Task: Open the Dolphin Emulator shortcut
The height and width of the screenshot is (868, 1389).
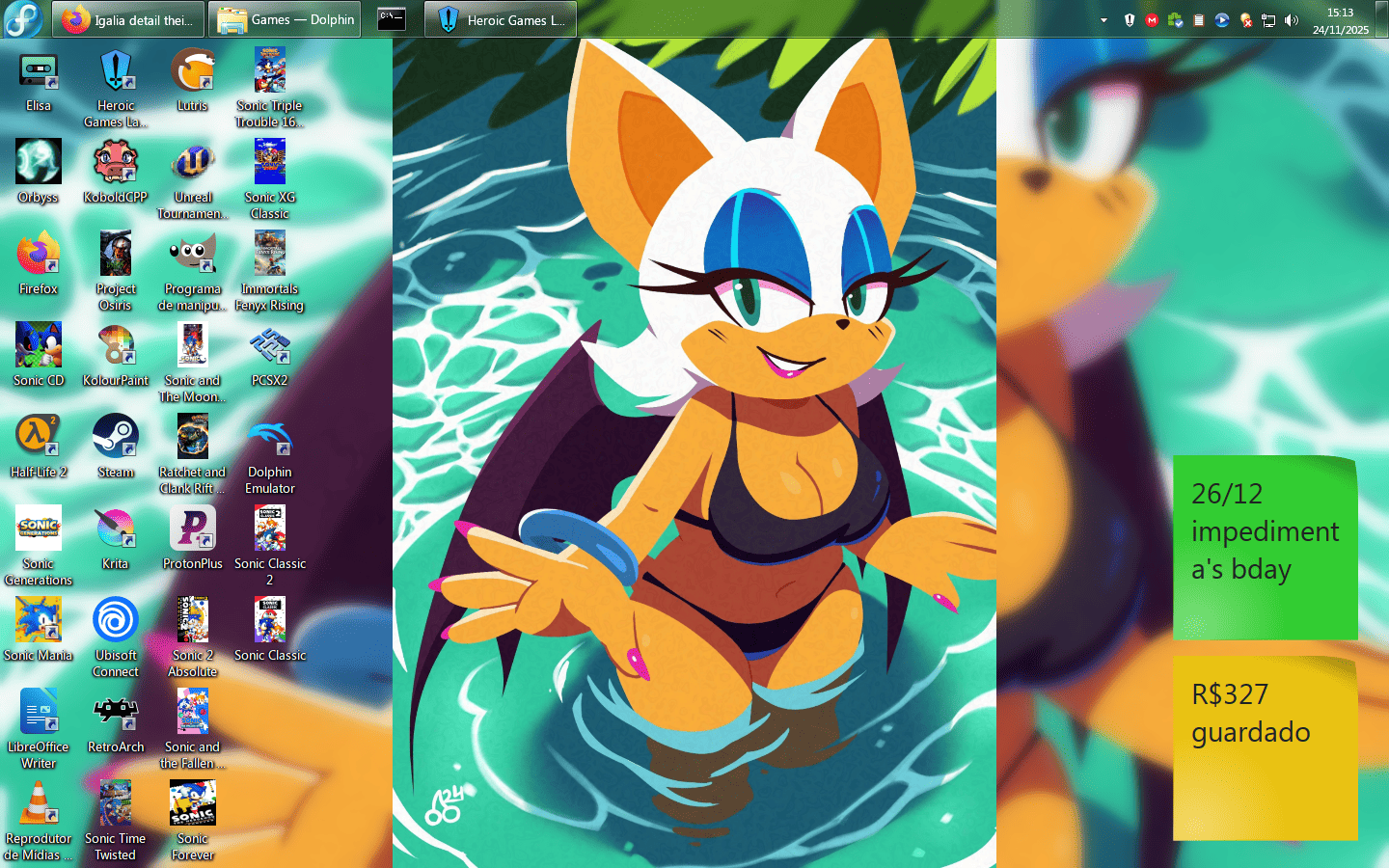Action: coord(270,438)
